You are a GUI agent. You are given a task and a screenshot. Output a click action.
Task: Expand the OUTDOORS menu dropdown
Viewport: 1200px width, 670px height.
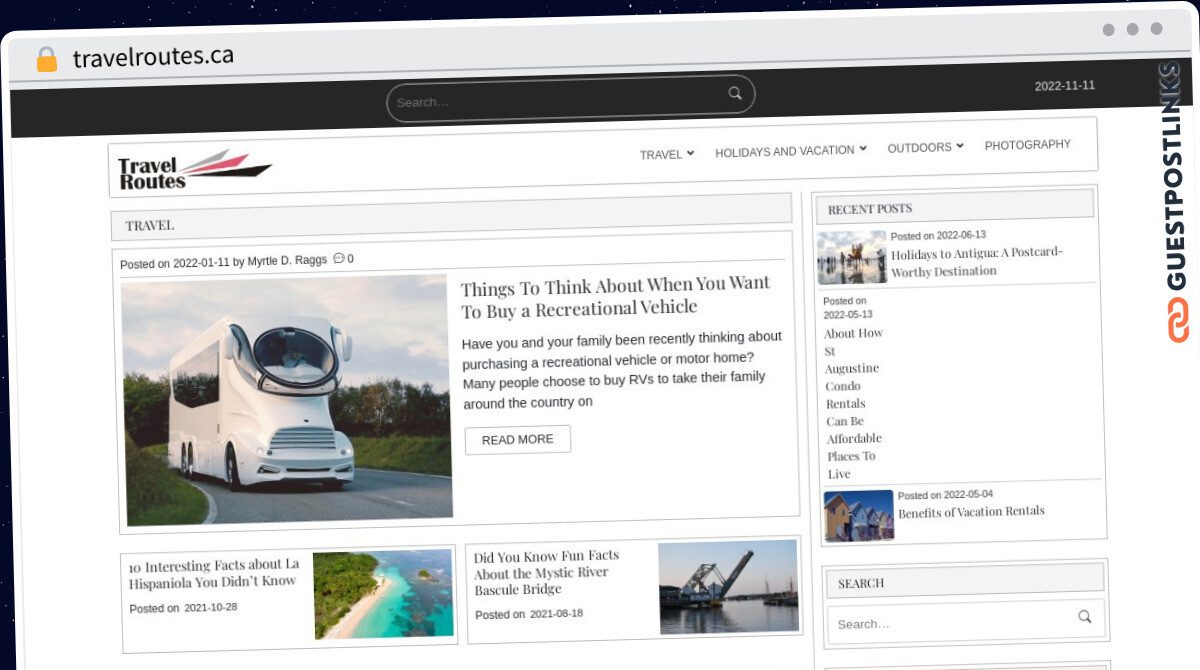coord(926,147)
